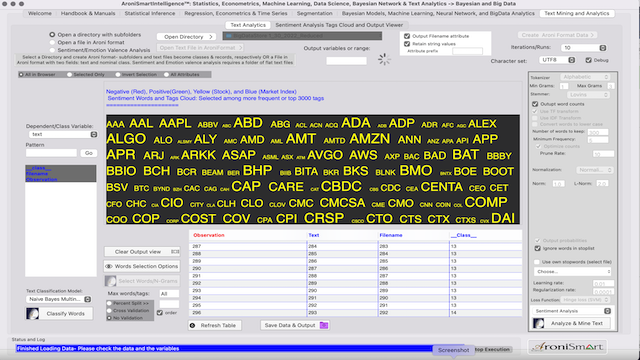The width and height of the screenshot is (640, 360).
Task: Click the Stop Execution button
Action: [x=492, y=350]
